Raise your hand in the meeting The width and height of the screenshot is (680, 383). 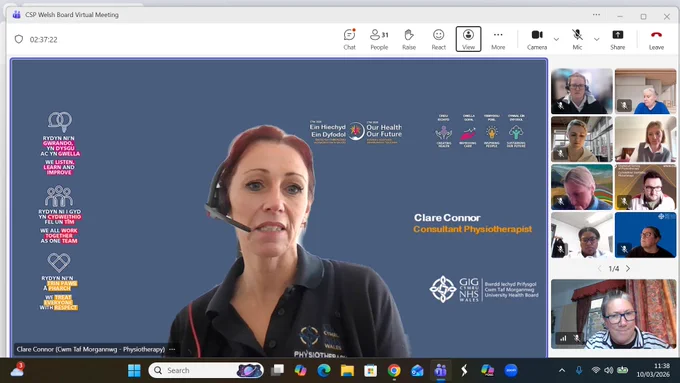[x=409, y=39]
